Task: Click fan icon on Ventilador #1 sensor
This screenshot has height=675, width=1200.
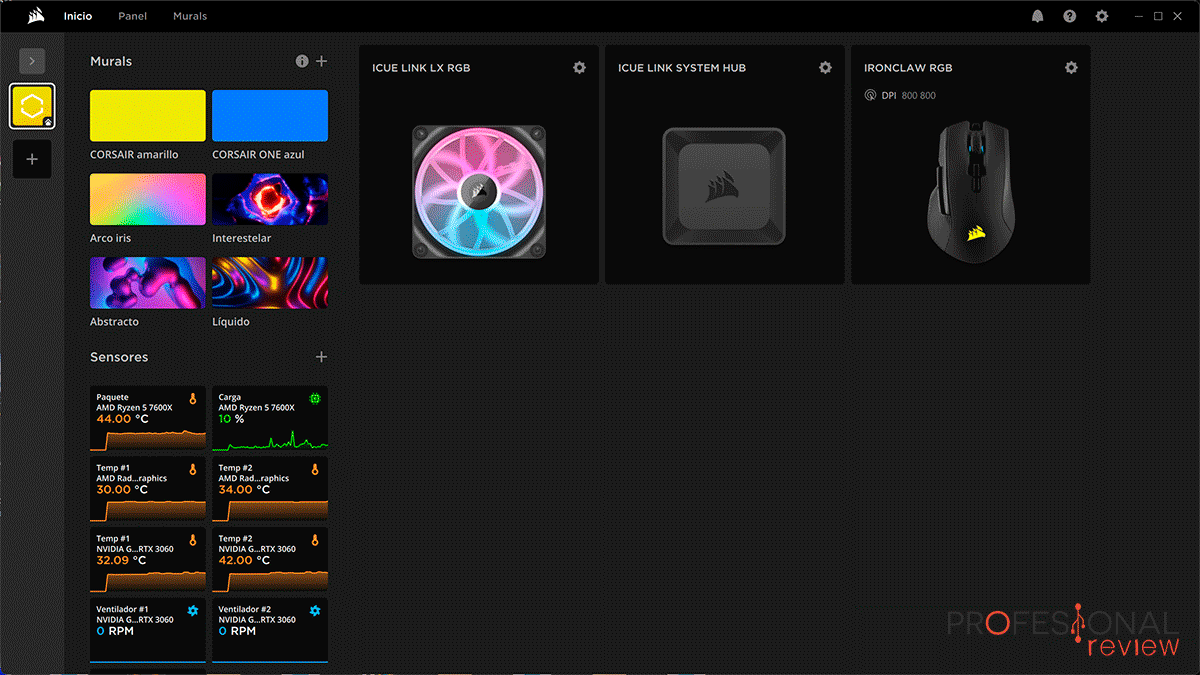Action: point(193,610)
